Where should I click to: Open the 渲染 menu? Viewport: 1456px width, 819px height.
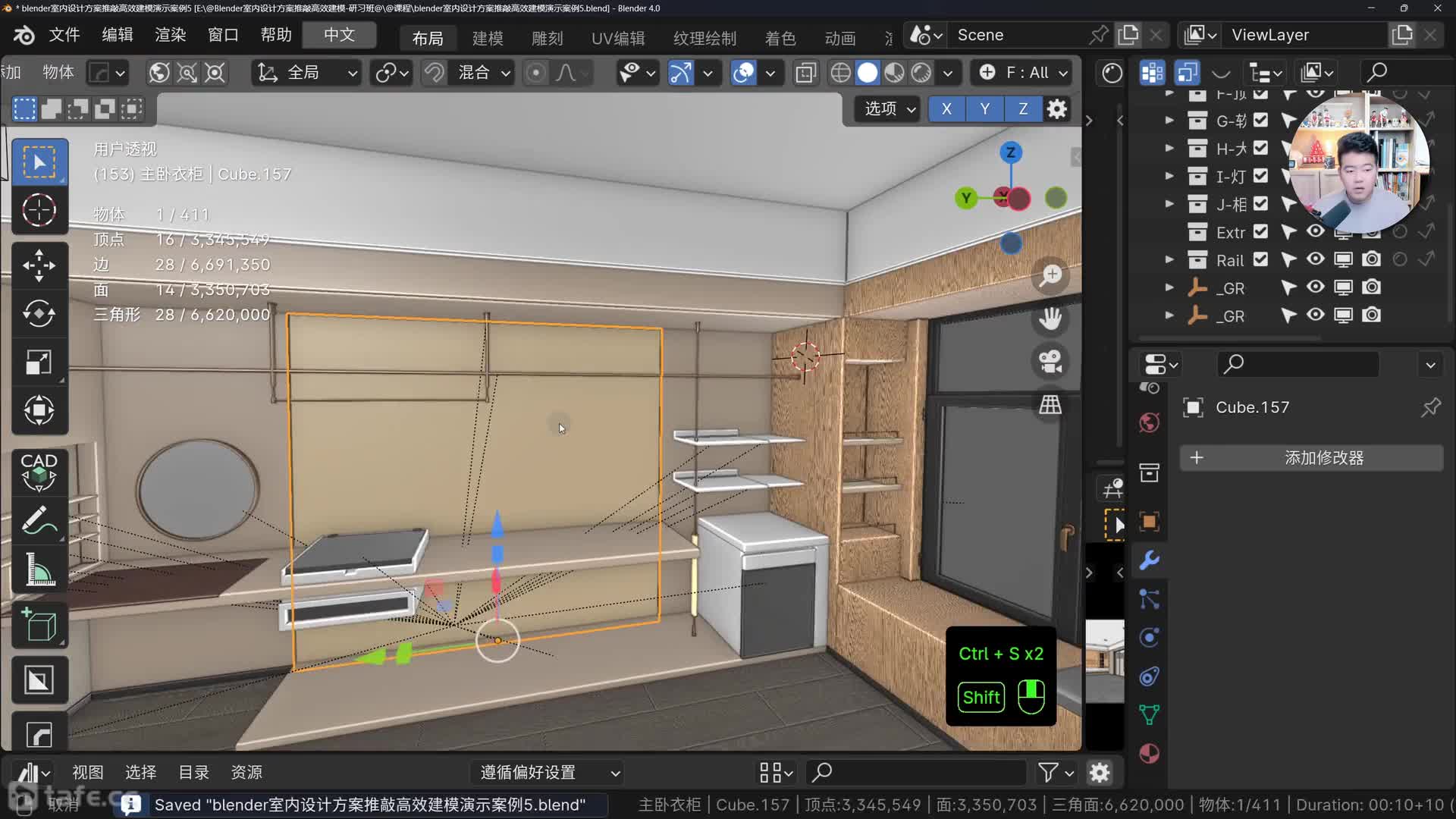(x=170, y=35)
